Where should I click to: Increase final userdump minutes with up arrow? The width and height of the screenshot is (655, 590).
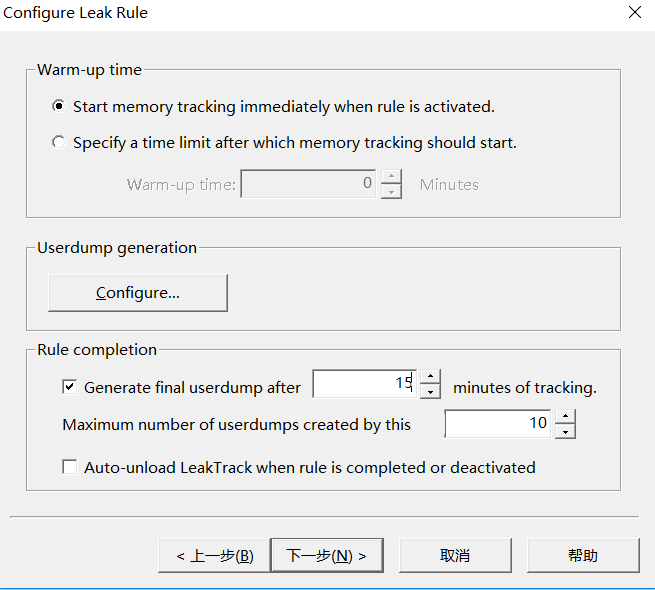pyautogui.click(x=430, y=377)
